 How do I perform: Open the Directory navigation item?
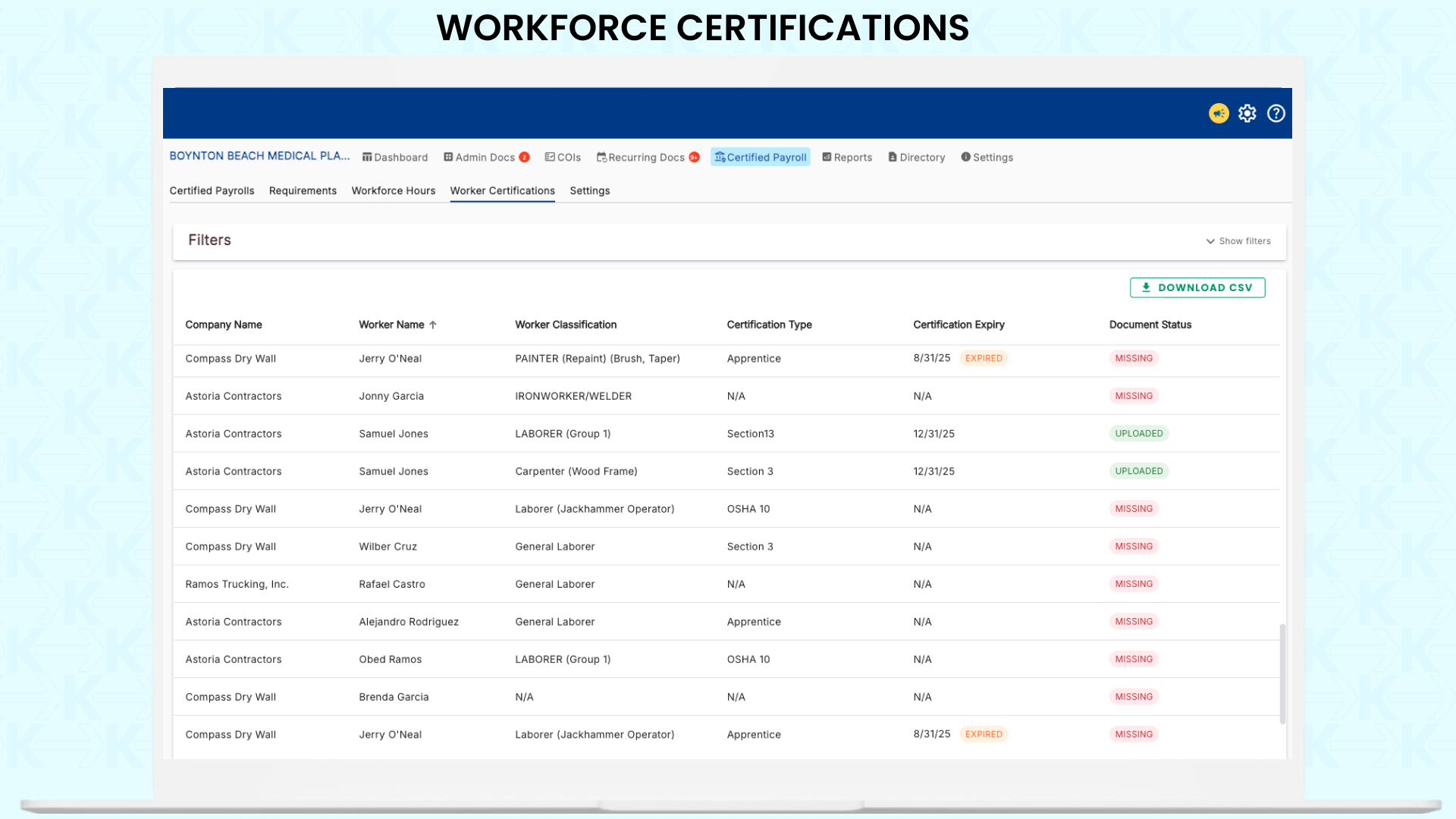(916, 158)
